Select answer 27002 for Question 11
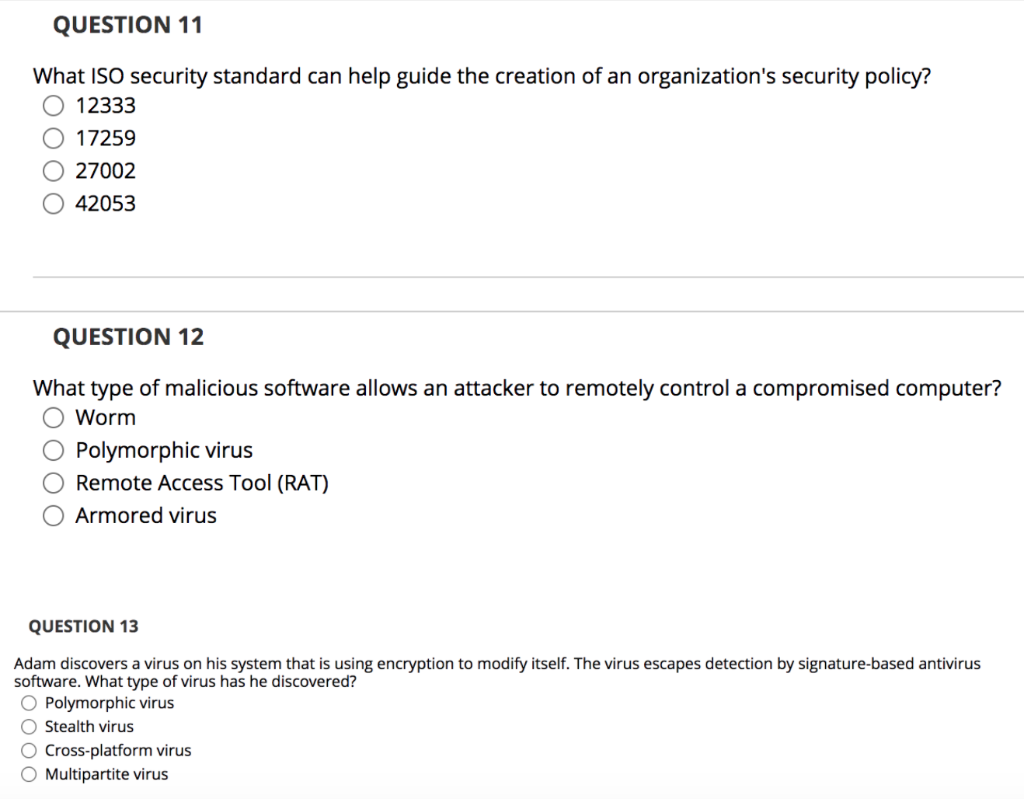The width and height of the screenshot is (1024, 799). click(53, 171)
